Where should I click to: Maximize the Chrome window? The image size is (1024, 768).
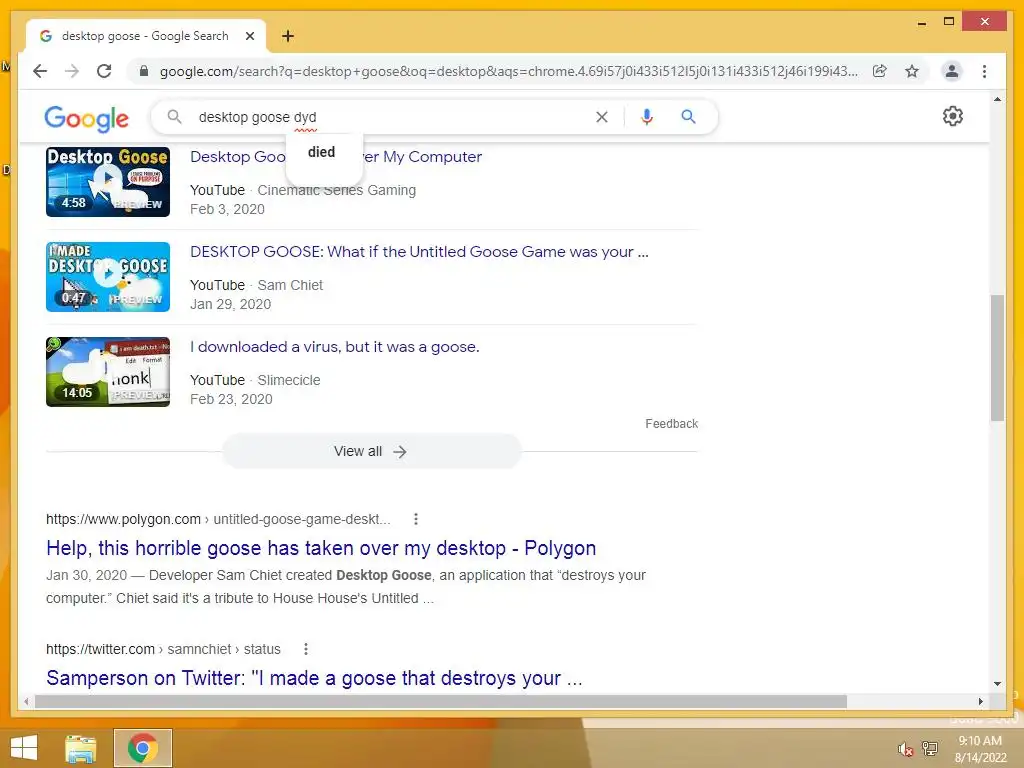tap(949, 22)
